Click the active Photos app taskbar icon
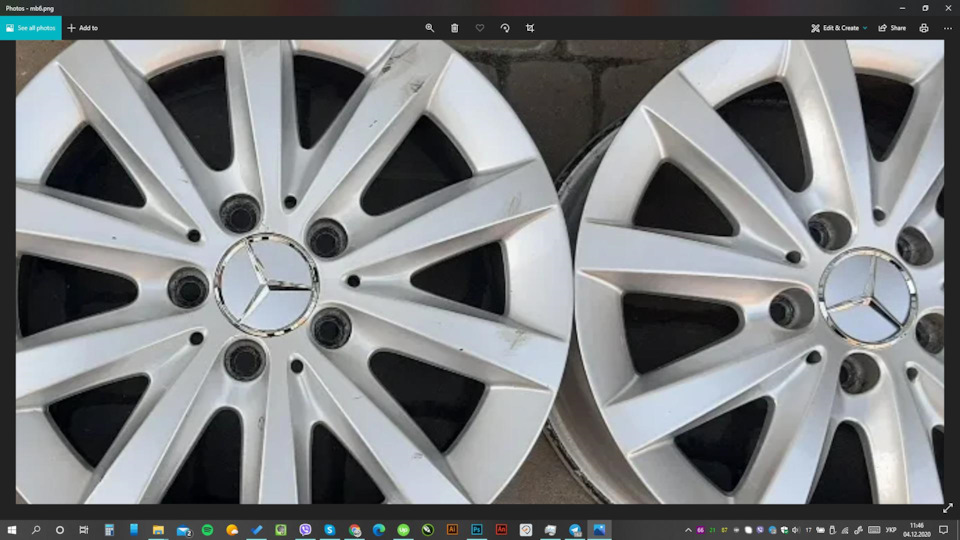This screenshot has height=540, width=960. point(599,530)
